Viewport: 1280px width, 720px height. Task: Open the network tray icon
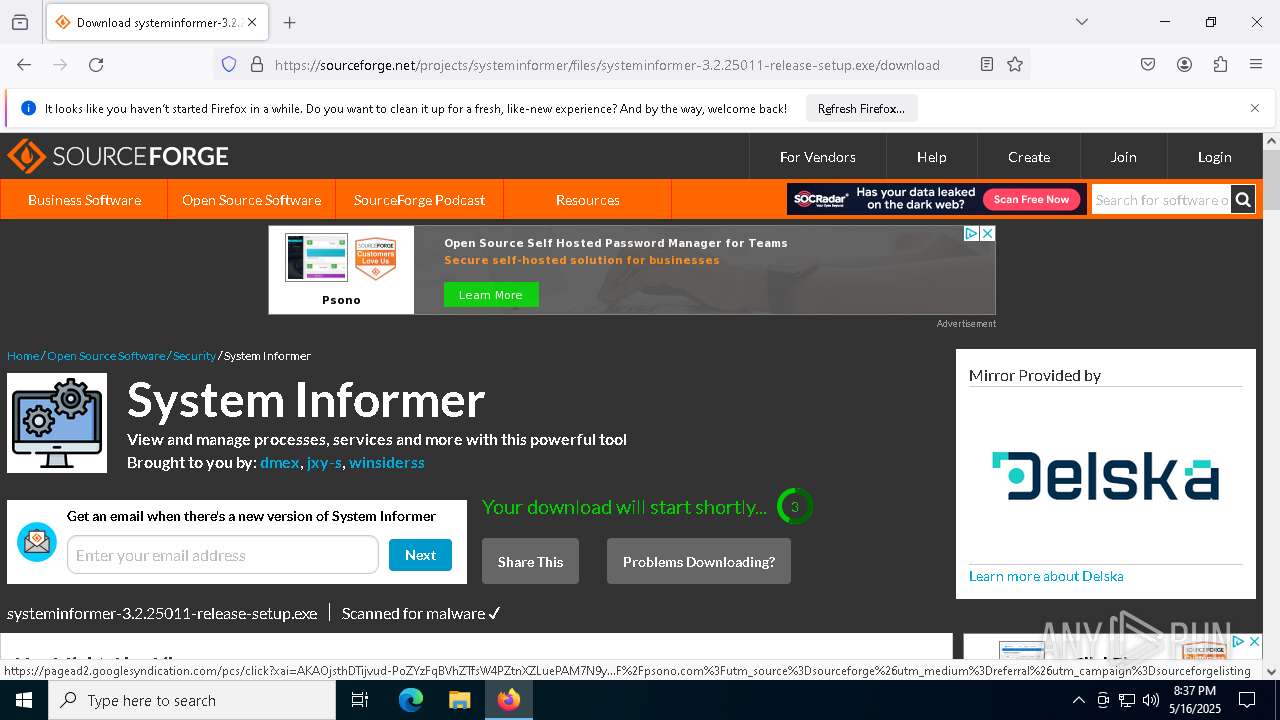click(1127, 700)
